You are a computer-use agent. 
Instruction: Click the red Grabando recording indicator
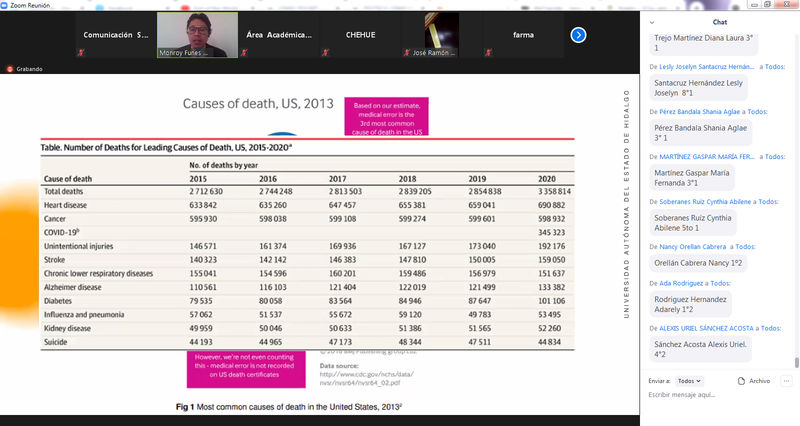click(x=9, y=69)
